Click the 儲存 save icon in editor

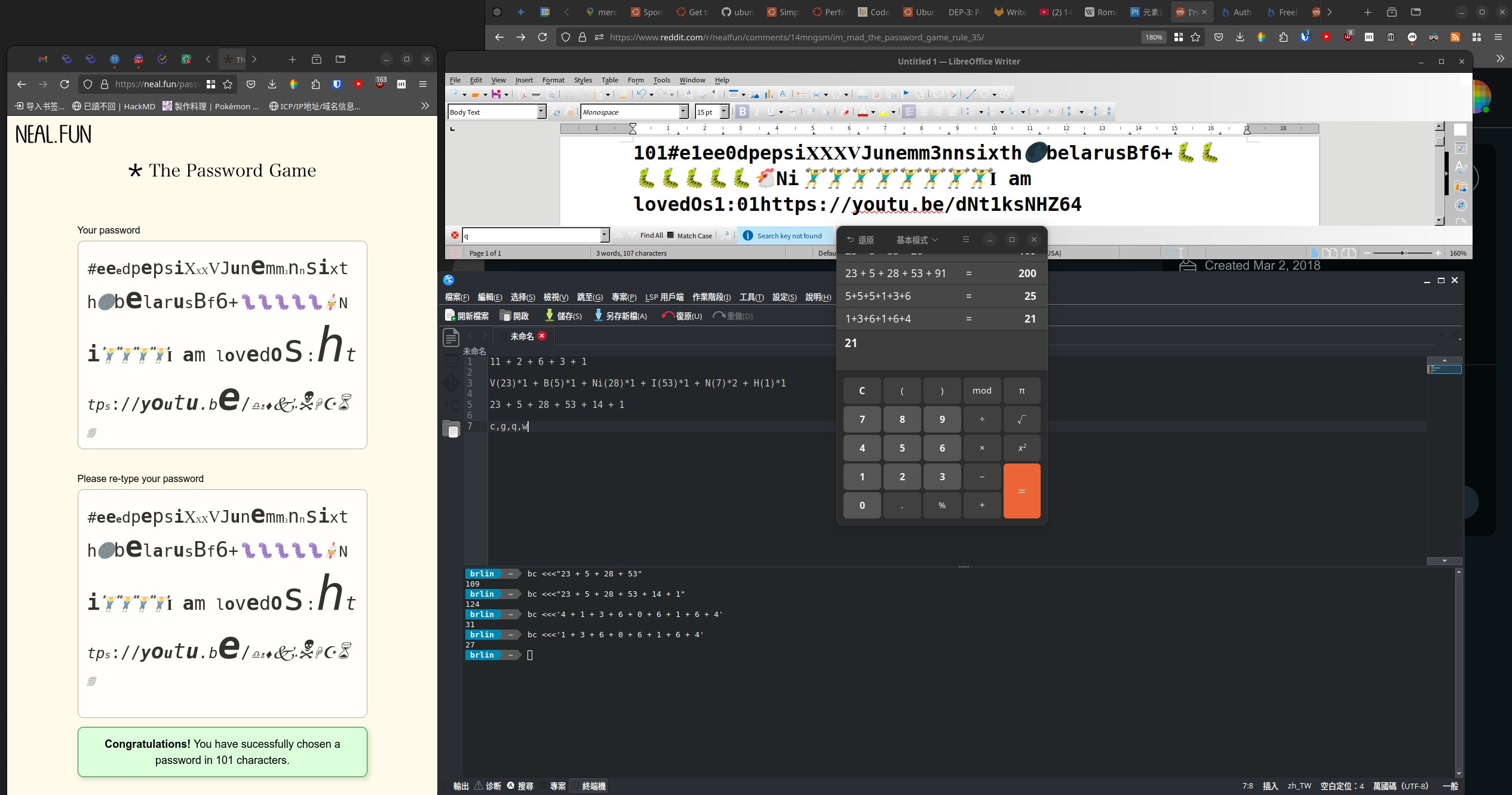[x=549, y=316]
